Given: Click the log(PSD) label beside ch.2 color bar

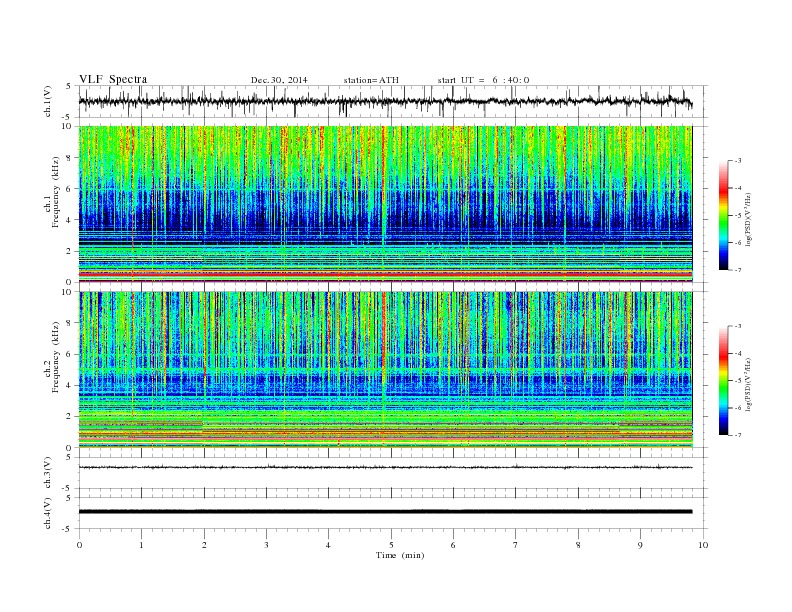Looking at the screenshot, I should click(748, 384).
